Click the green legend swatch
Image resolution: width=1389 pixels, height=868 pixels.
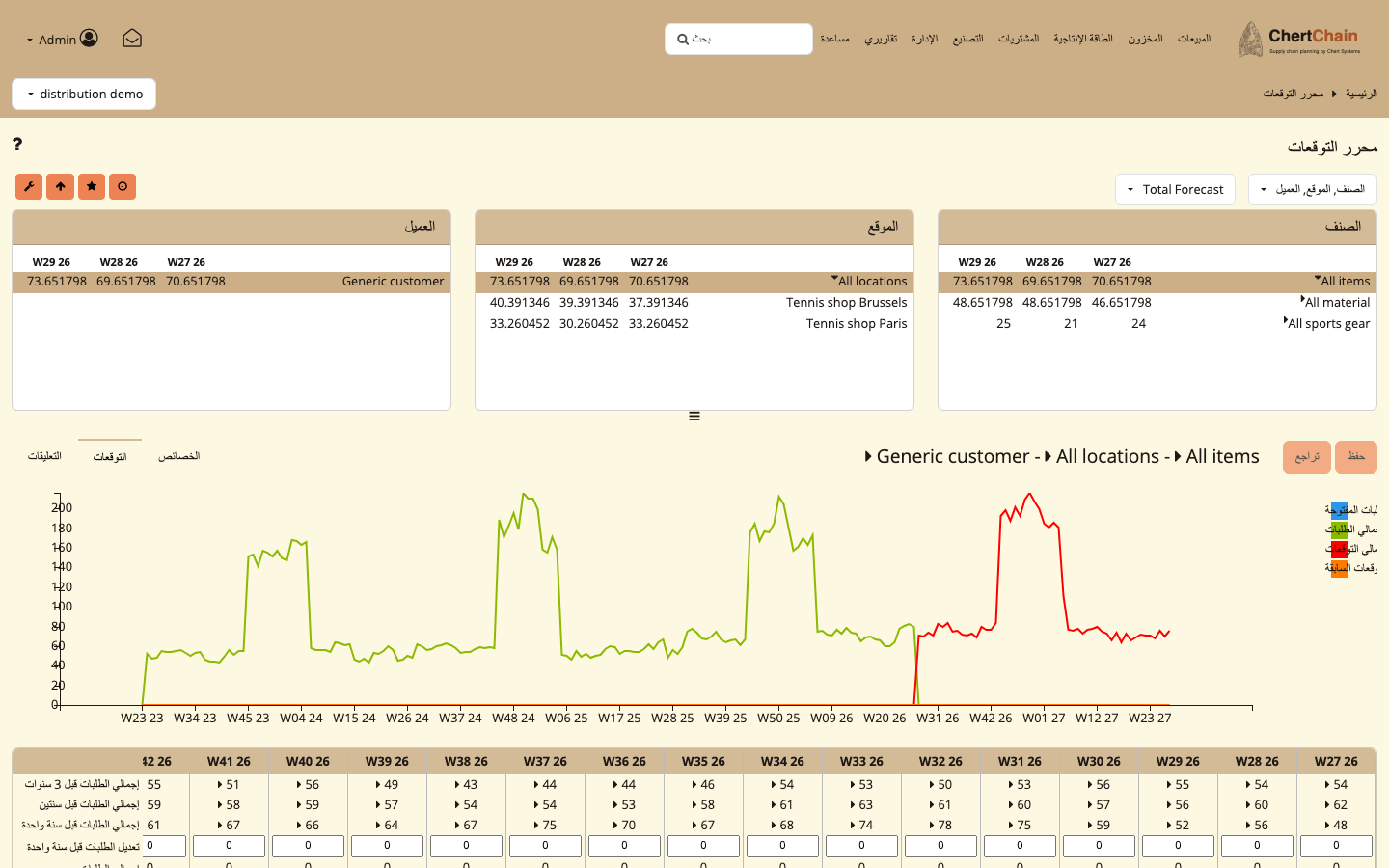(x=1340, y=529)
